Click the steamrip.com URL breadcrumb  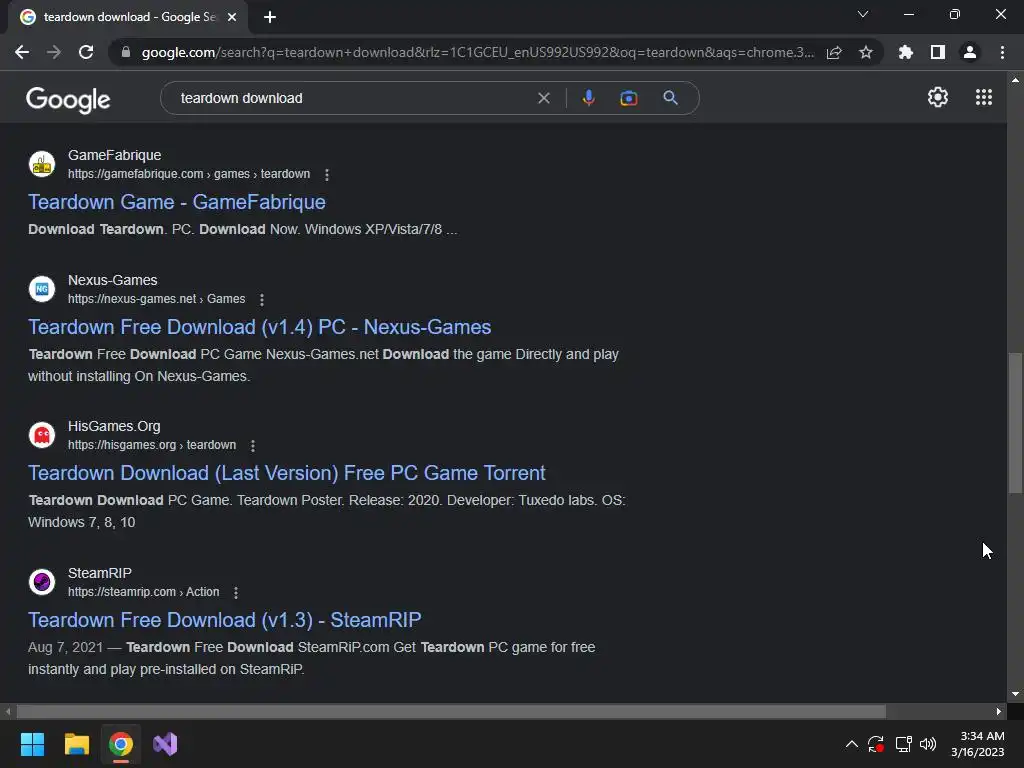[x=144, y=592]
